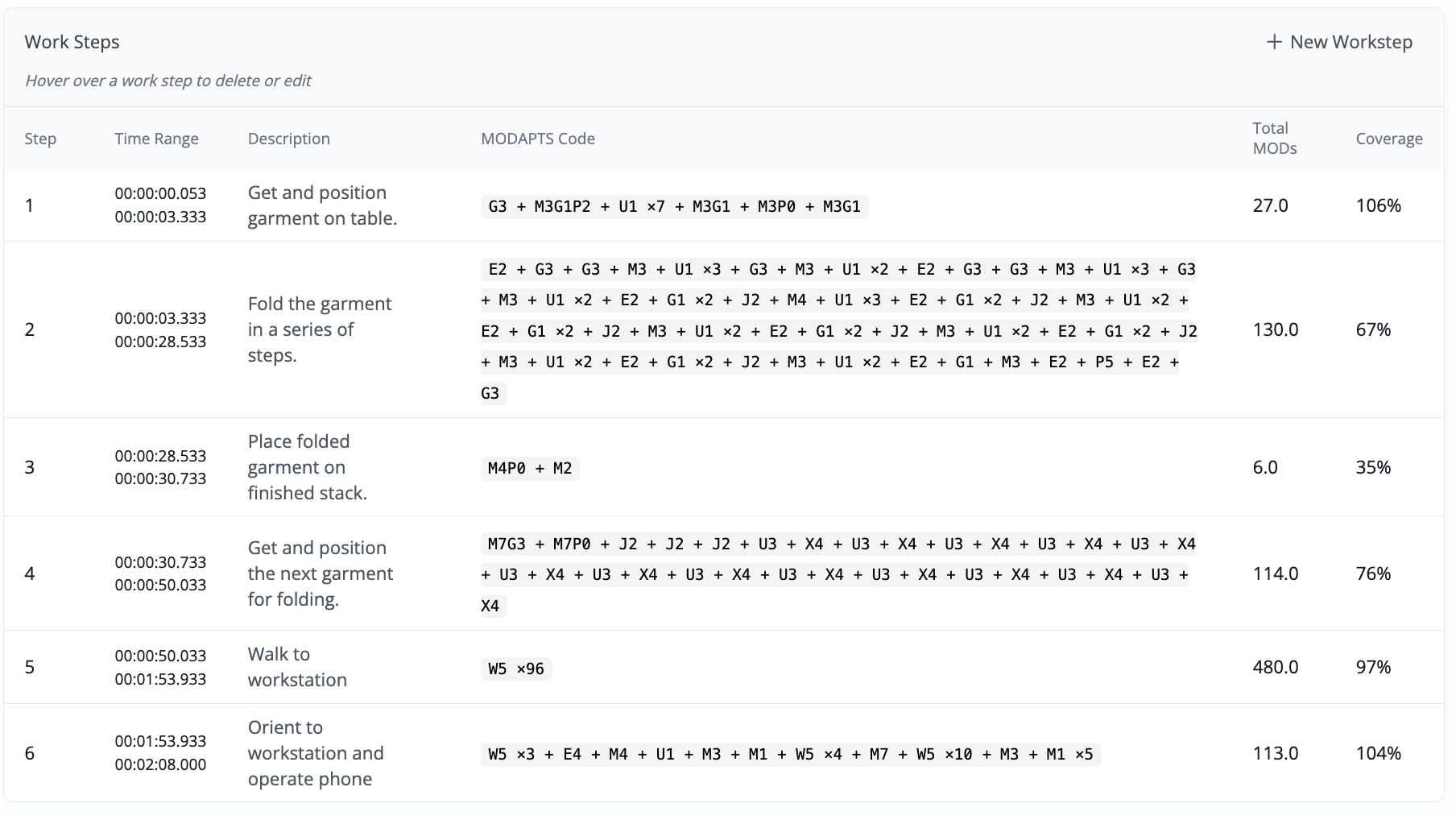The image size is (1456, 820).
Task: Click the plus icon beside New Workstep
Action: click(x=1273, y=42)
